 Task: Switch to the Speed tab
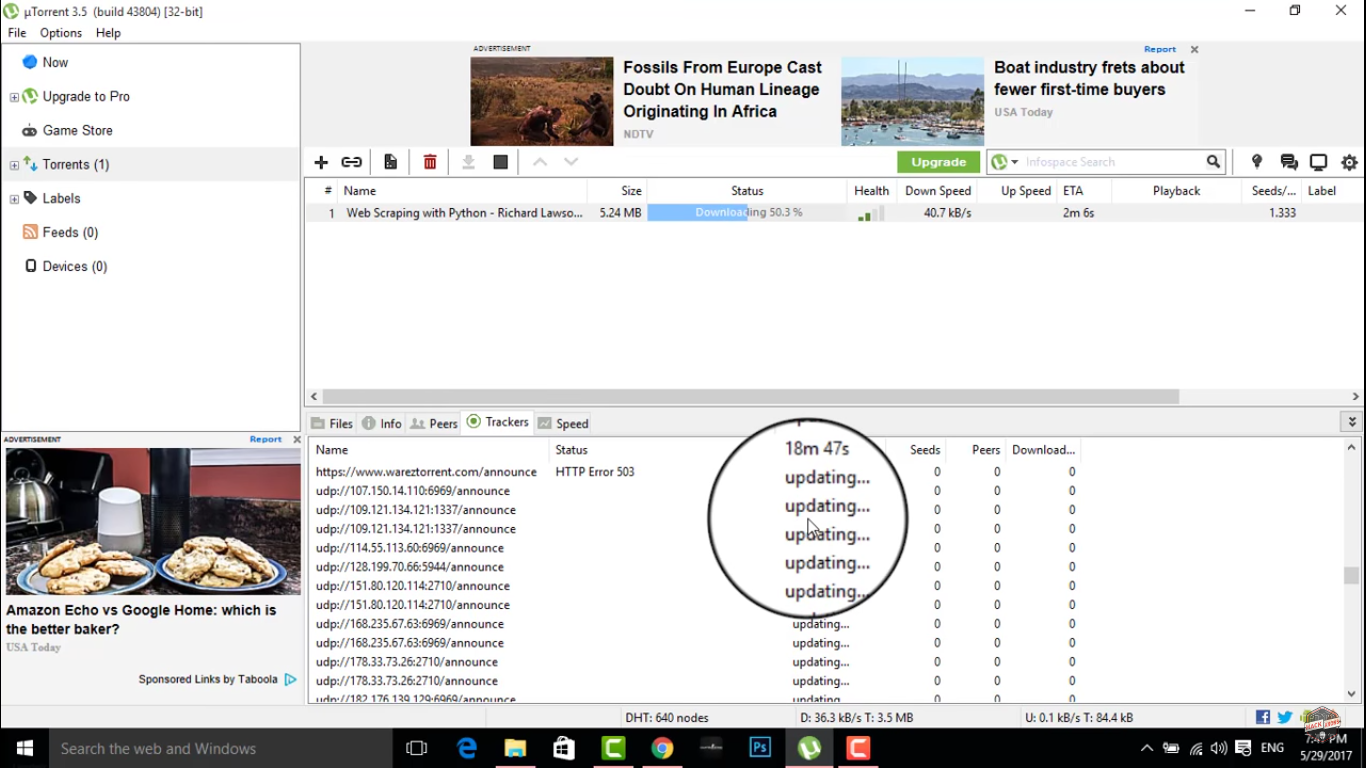click(x=563, y=423)
